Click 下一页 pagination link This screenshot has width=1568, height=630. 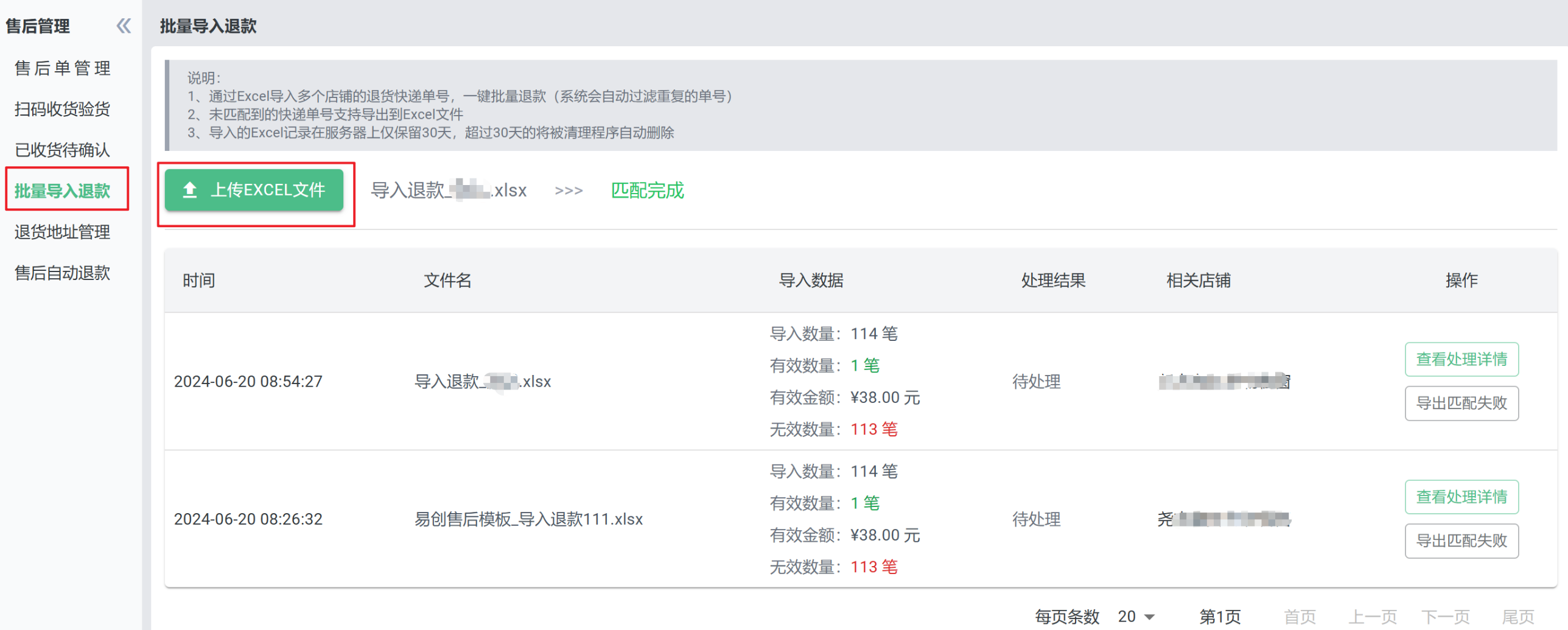pyautogui.click(x=1445, y=617)
